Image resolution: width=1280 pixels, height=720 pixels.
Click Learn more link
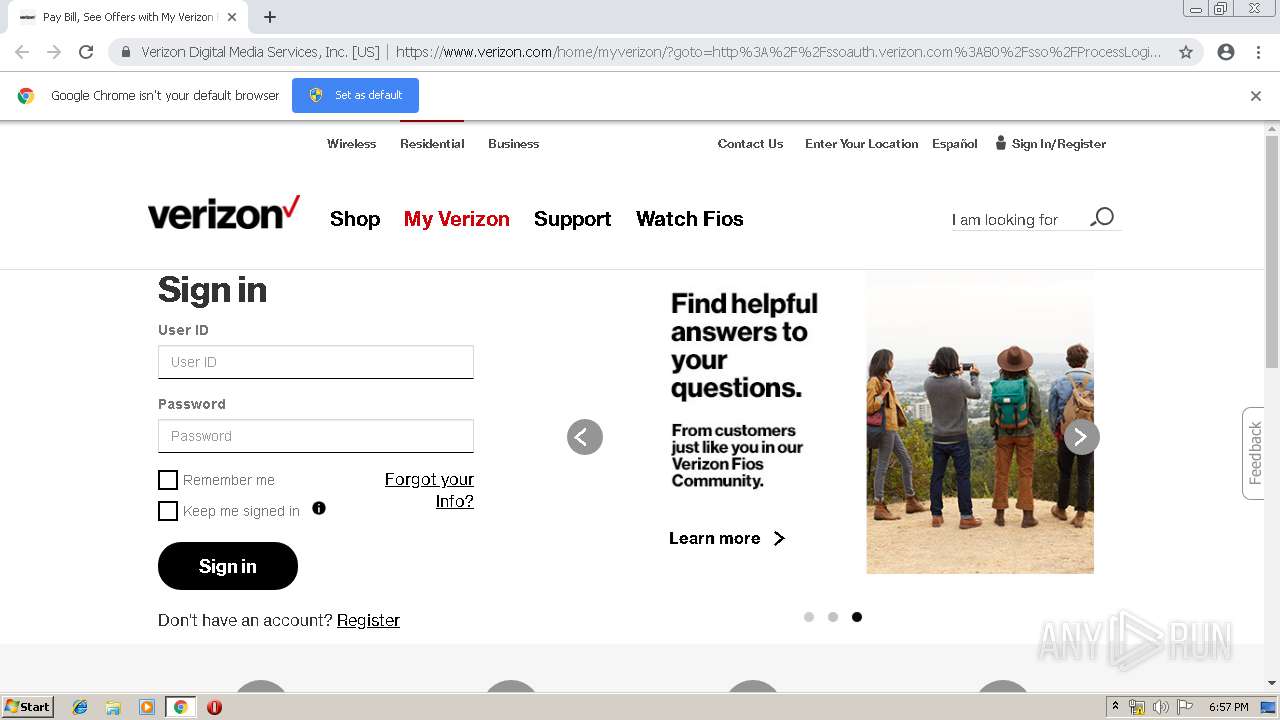coord(727,538)
